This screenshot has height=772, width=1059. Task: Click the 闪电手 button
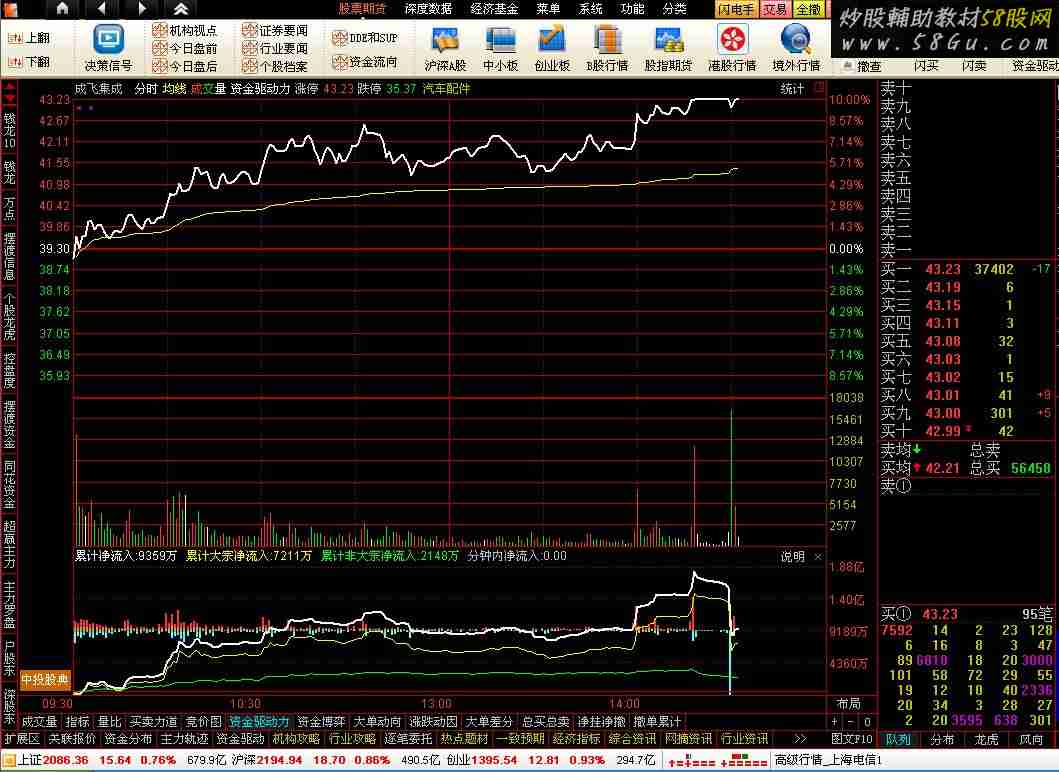point(736,9)
